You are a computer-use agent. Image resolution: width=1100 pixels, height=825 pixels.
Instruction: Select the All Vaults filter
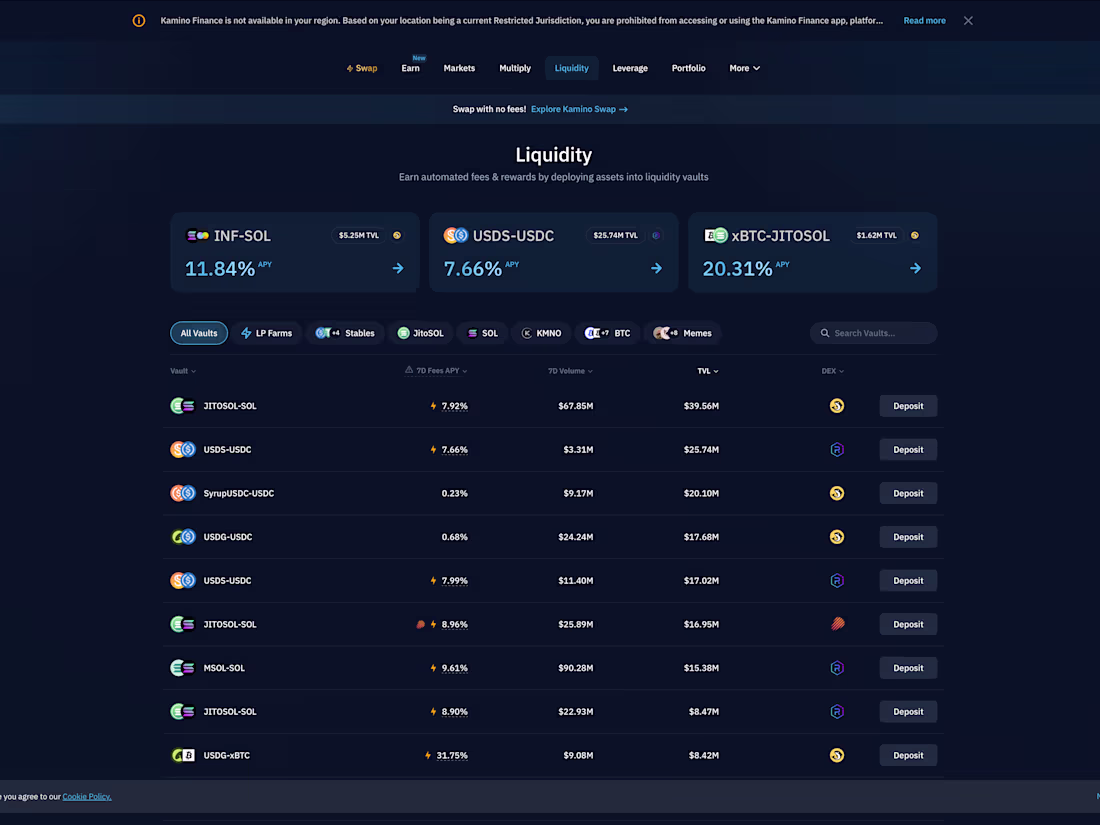199,333
